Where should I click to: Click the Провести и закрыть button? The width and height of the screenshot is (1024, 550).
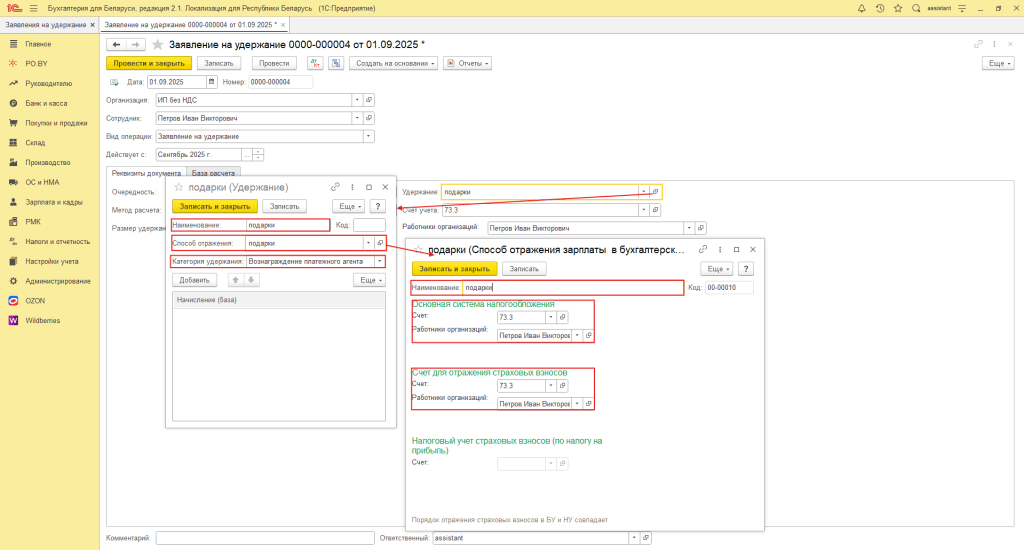click(147, 63)
